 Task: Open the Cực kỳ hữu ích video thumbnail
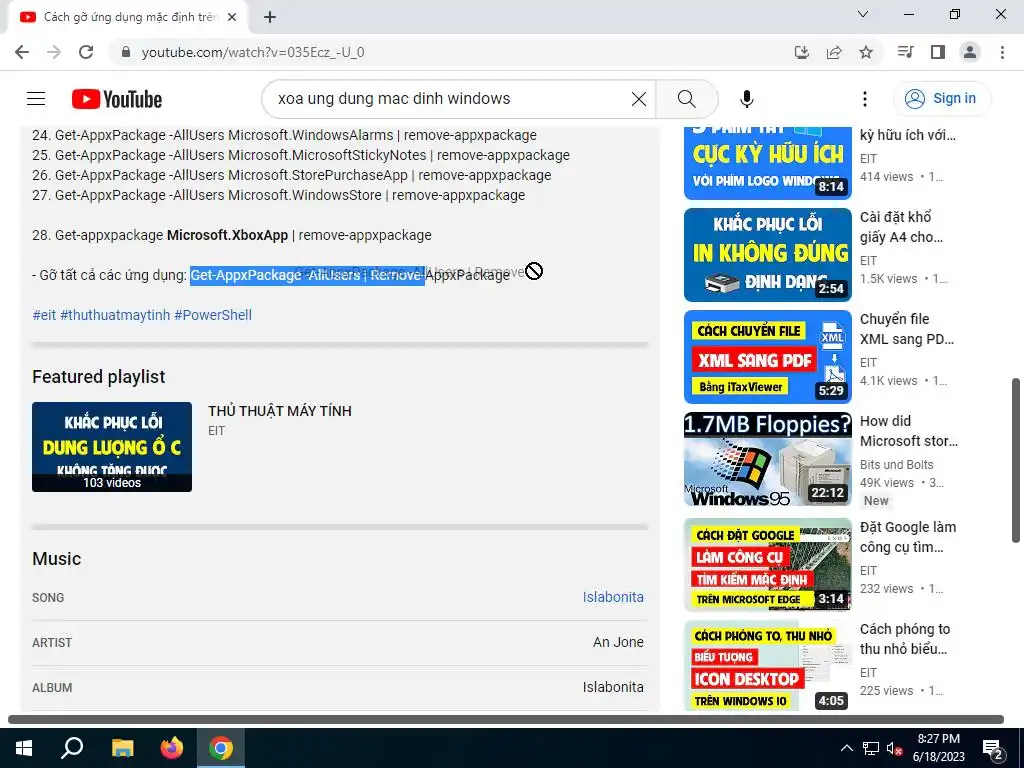click(x=767, y=163)
